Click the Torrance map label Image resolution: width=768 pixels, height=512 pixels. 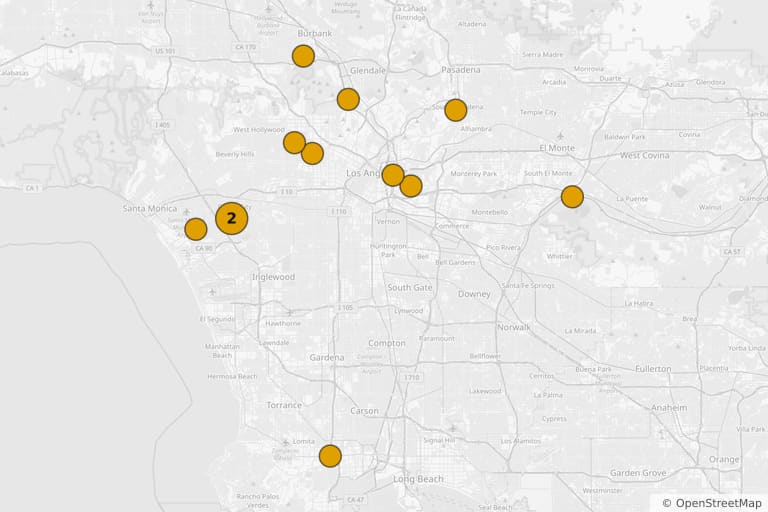[284, 405]
